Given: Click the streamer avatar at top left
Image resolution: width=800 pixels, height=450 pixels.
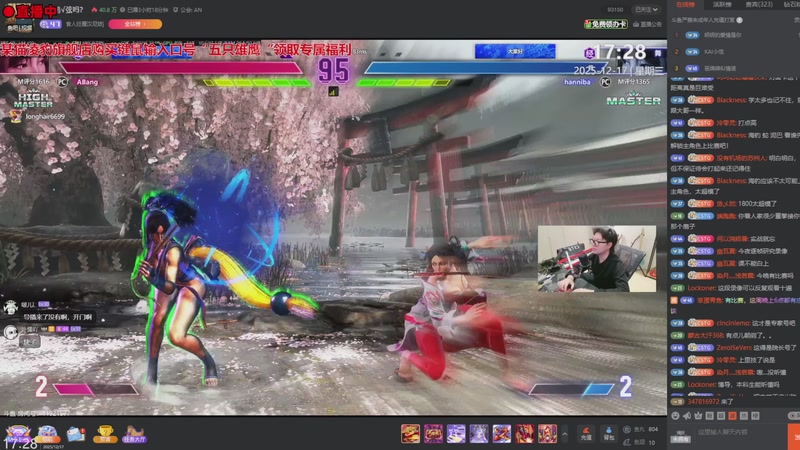Looking at the screenshot, I should click(18, 17).
